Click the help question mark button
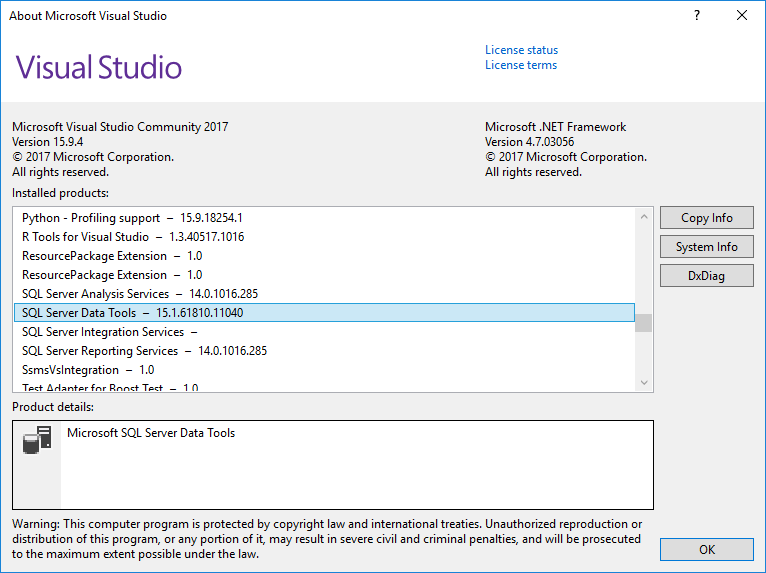 (697, 16)
